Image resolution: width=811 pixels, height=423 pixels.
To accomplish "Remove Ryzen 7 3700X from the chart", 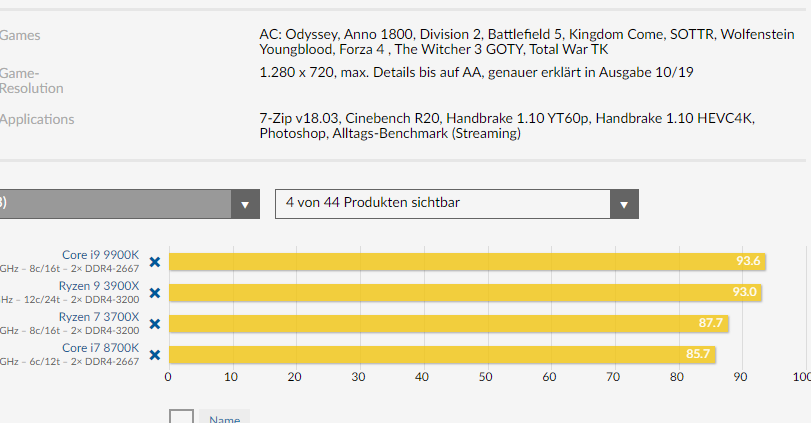I will click(155, 324).
